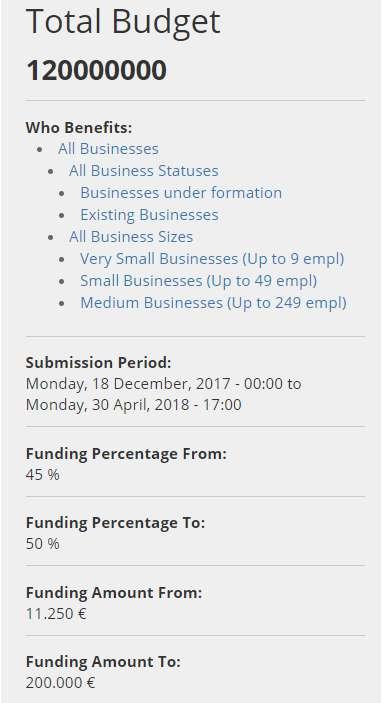Open the All Businesses link
The height and width of the screenshot is (703, 382).
[108, 149]
